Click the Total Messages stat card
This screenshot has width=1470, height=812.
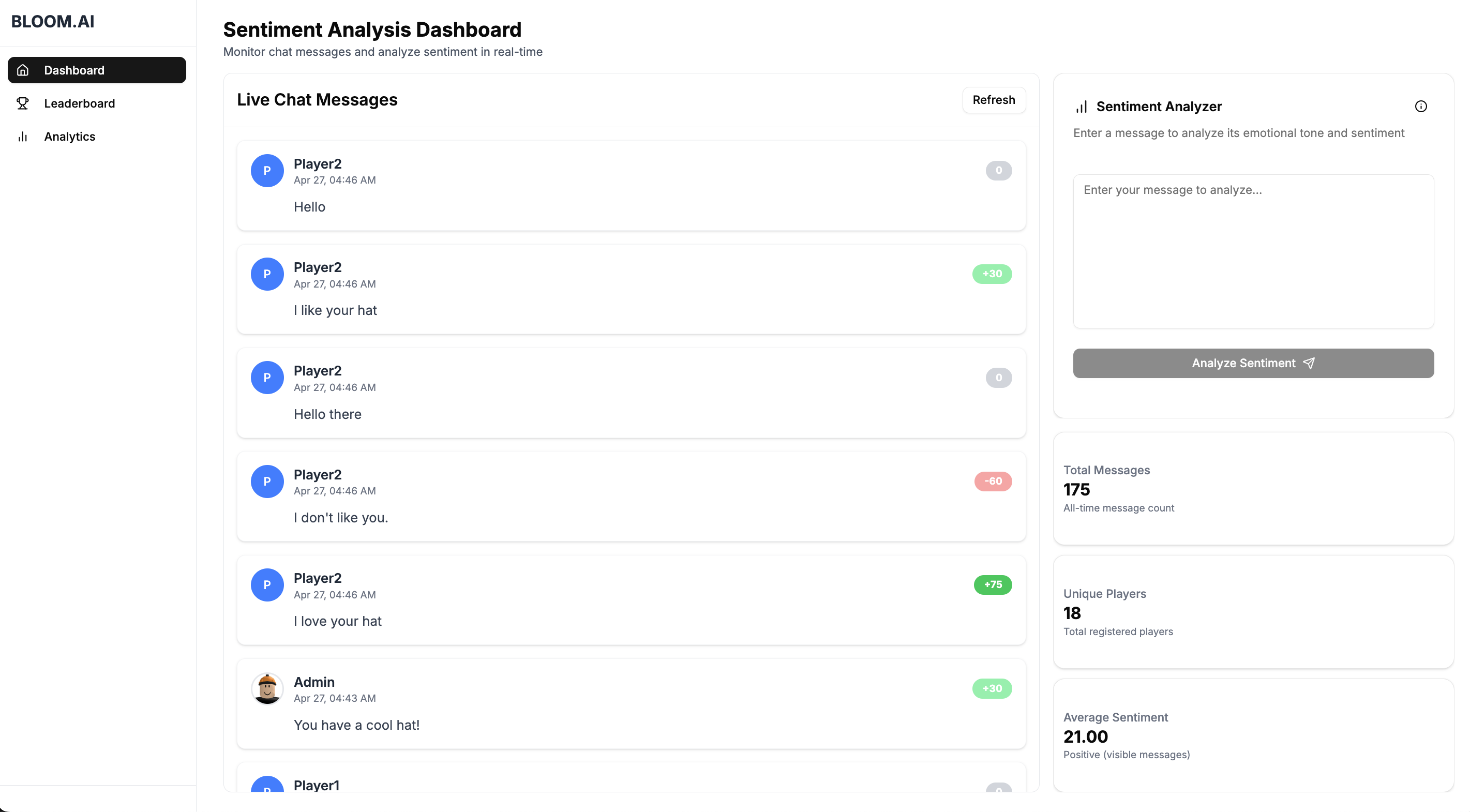click(x=1253, y=488)
